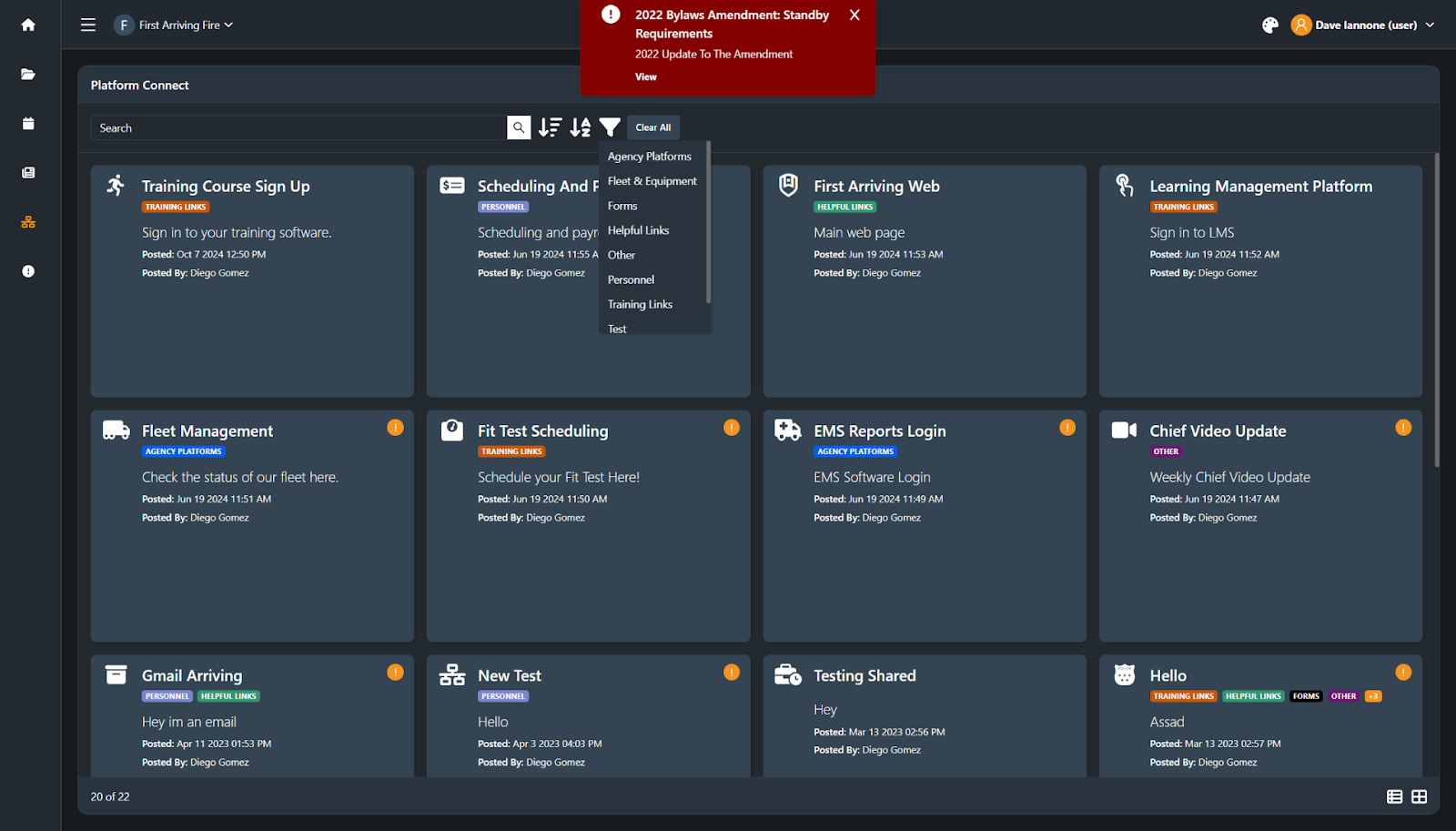The width and height of the screenshot is (1456, 831).
Task: Toggle the filter funnel icon
Action: point(611,127)
